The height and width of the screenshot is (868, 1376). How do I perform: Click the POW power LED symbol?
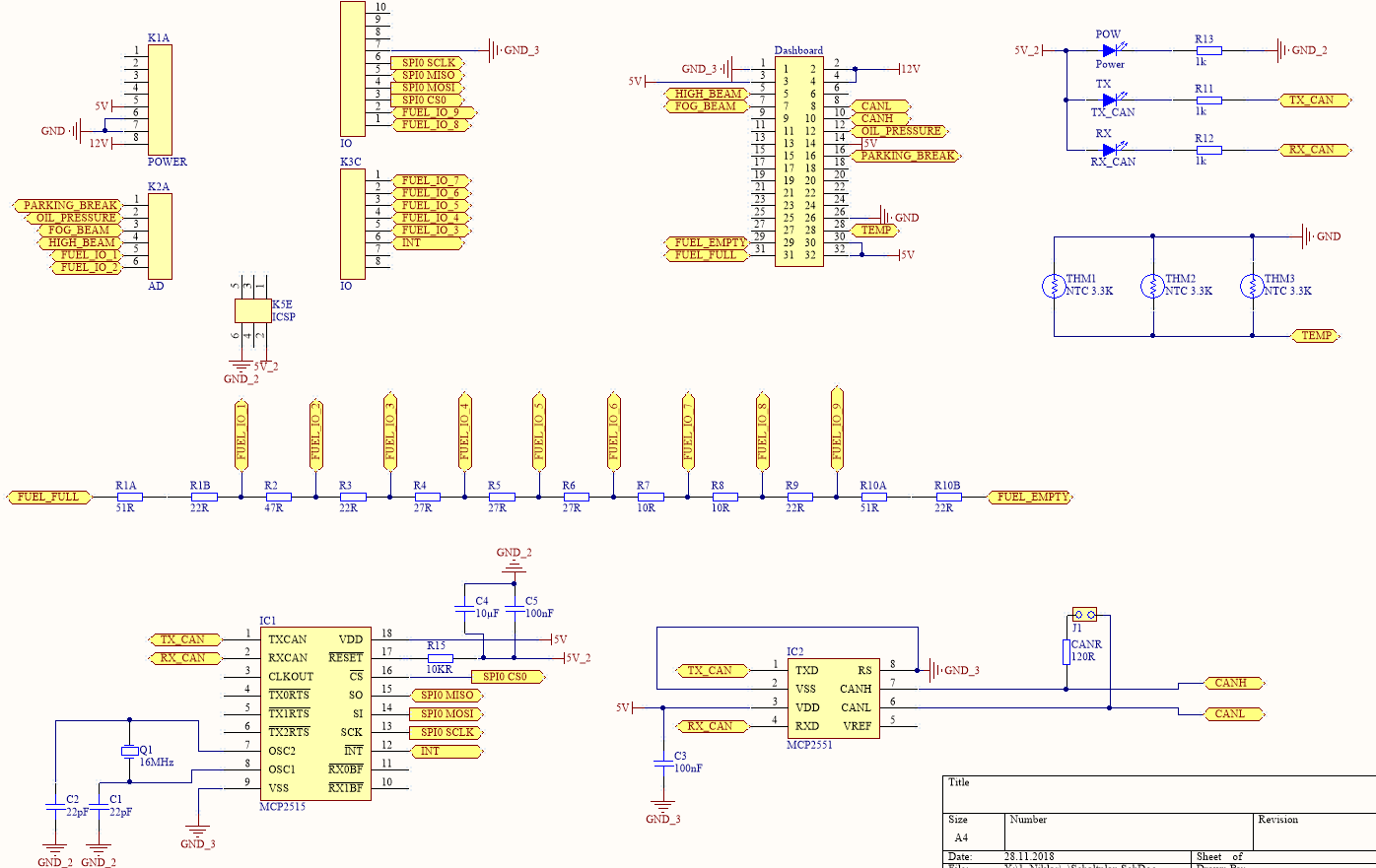tap(1110, 50)
